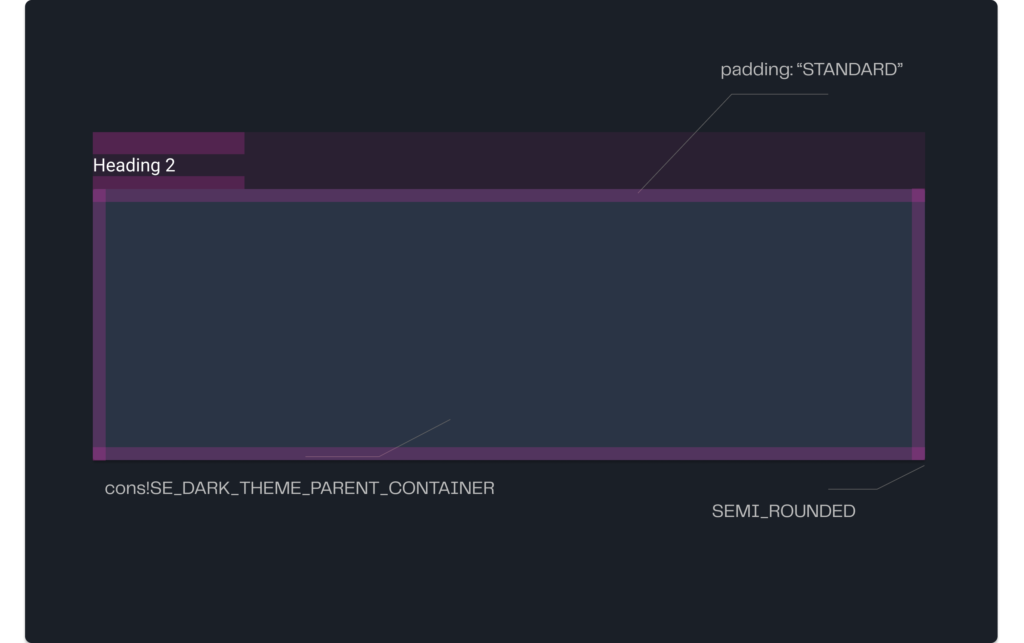Select the SEMI_ROUNDED annotation label
1024x643 pixels.
783,511
